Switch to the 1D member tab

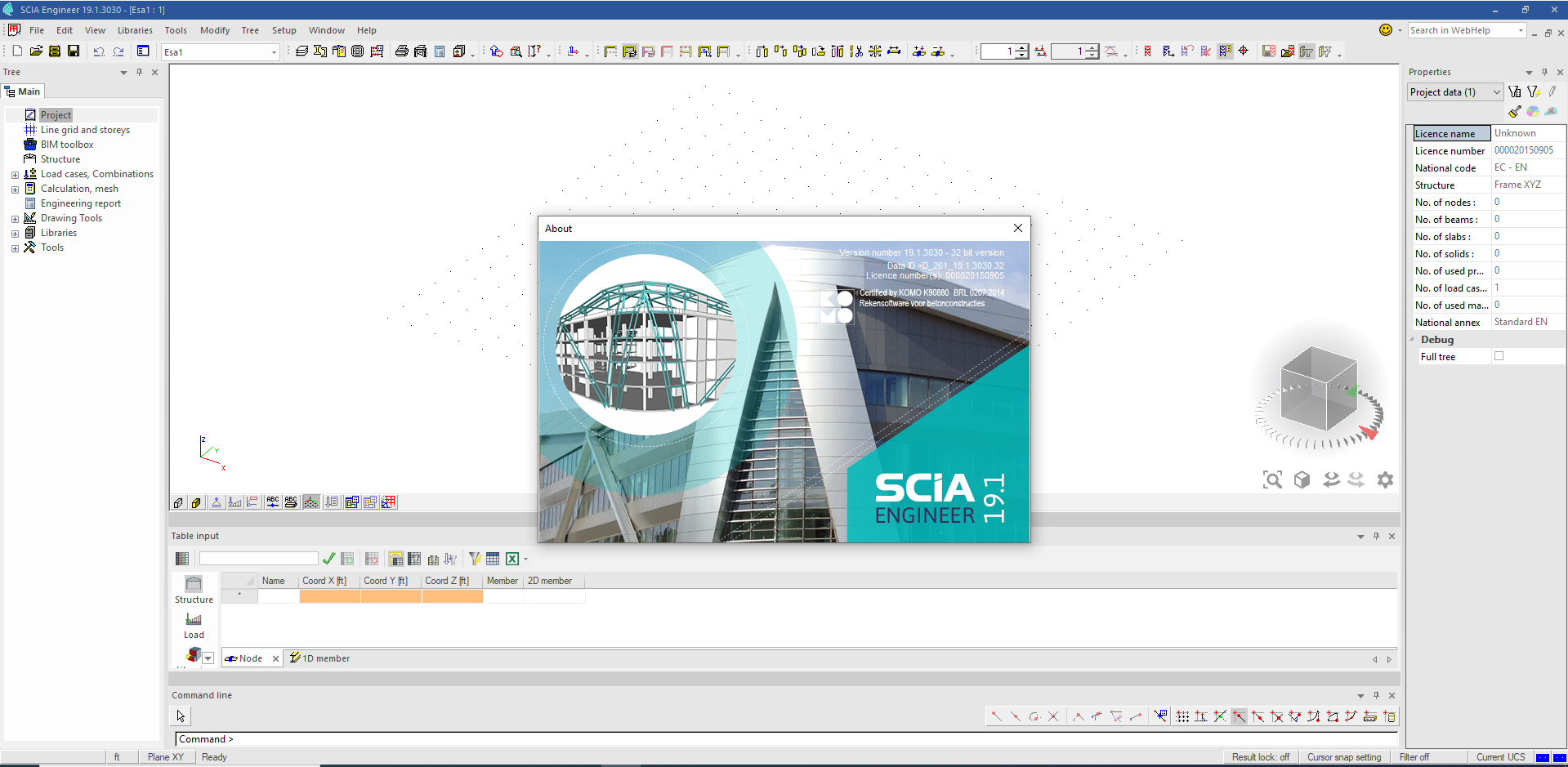[319, 658]
